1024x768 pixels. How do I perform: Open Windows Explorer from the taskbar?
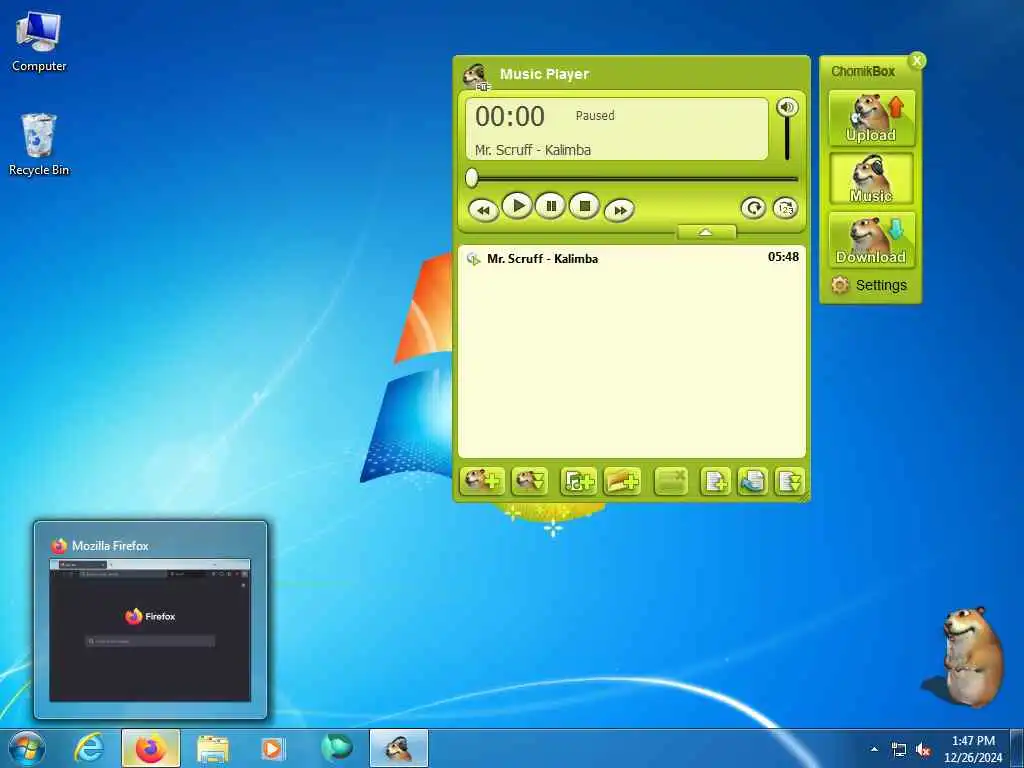[x=213, y=748]
